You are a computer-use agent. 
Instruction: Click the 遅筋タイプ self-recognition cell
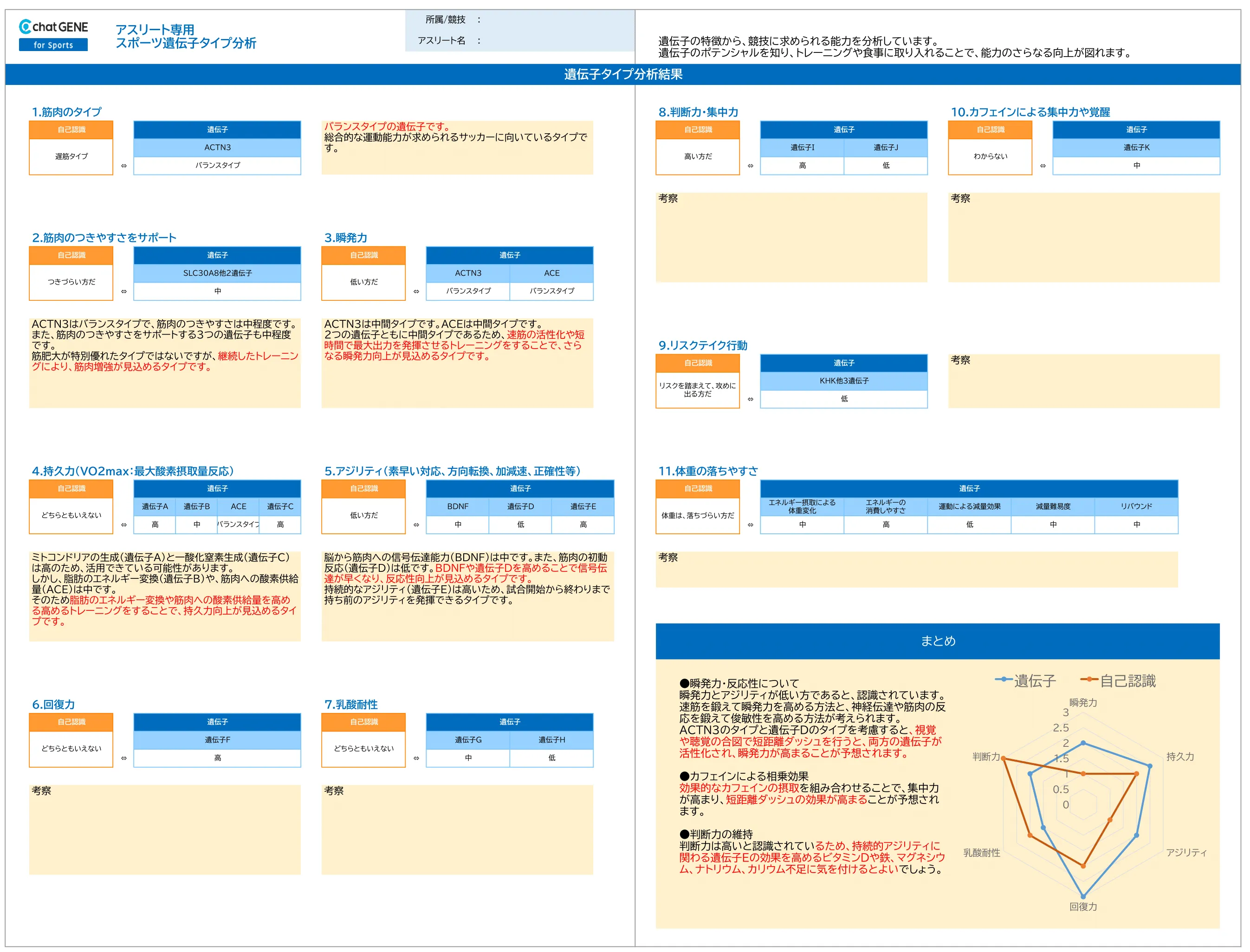click(x=71, y=156)
